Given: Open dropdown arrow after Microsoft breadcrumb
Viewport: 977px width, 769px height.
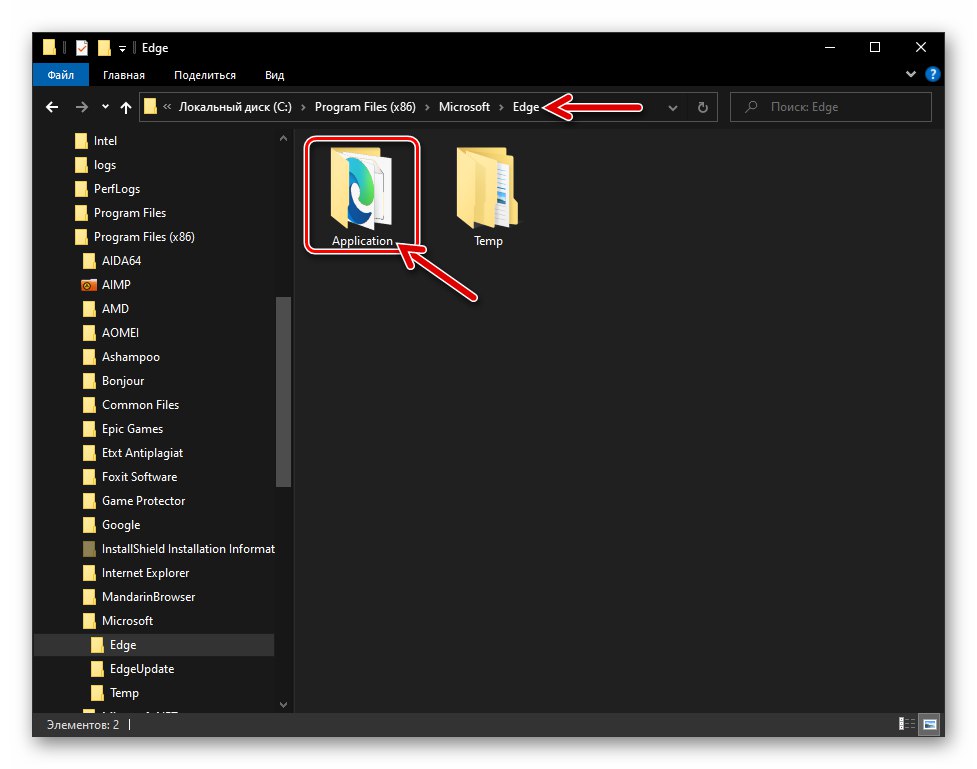Looking at the screenshot, I should (x=501, y=107).
